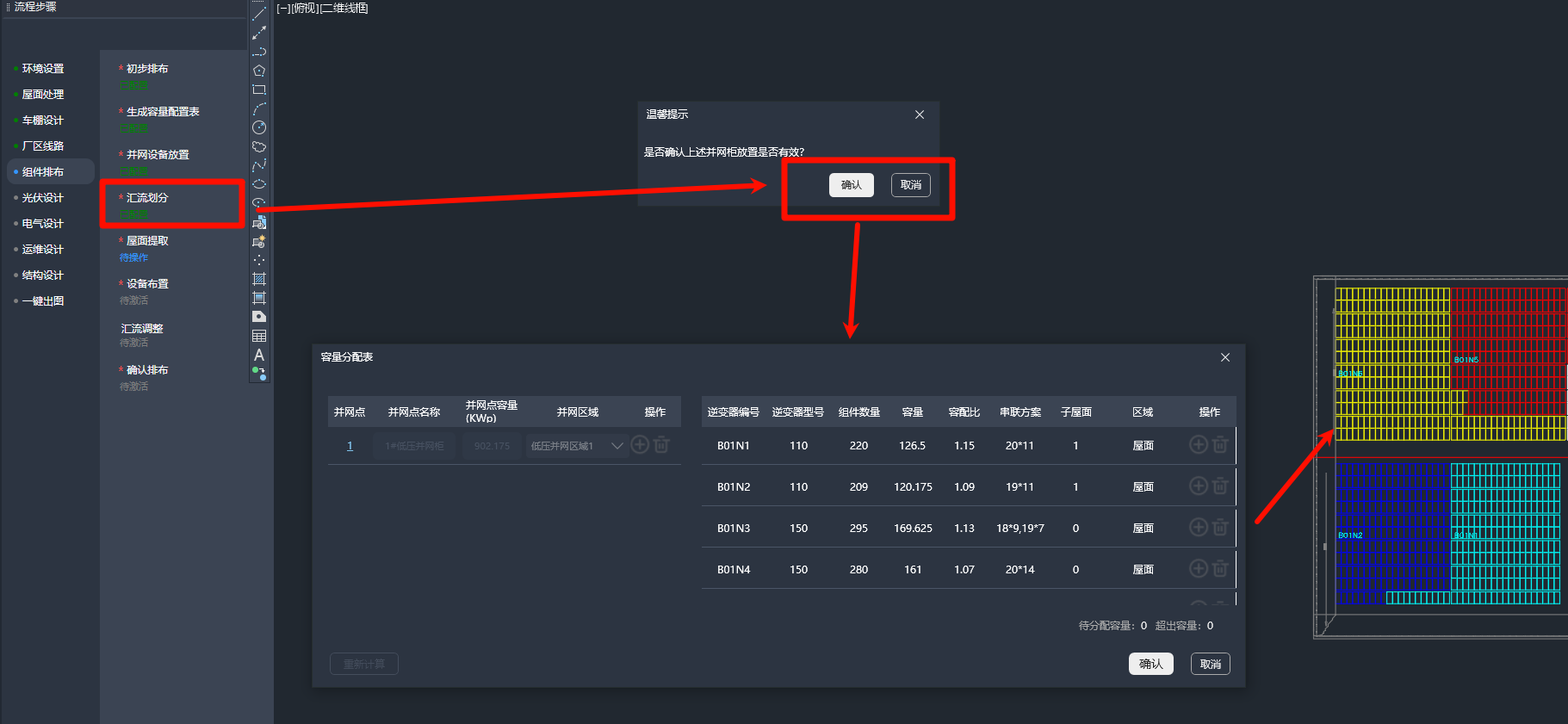Open the 二维线框 visual style menu
This screenshot has height=724, width=1568.
tap(344, 9)
